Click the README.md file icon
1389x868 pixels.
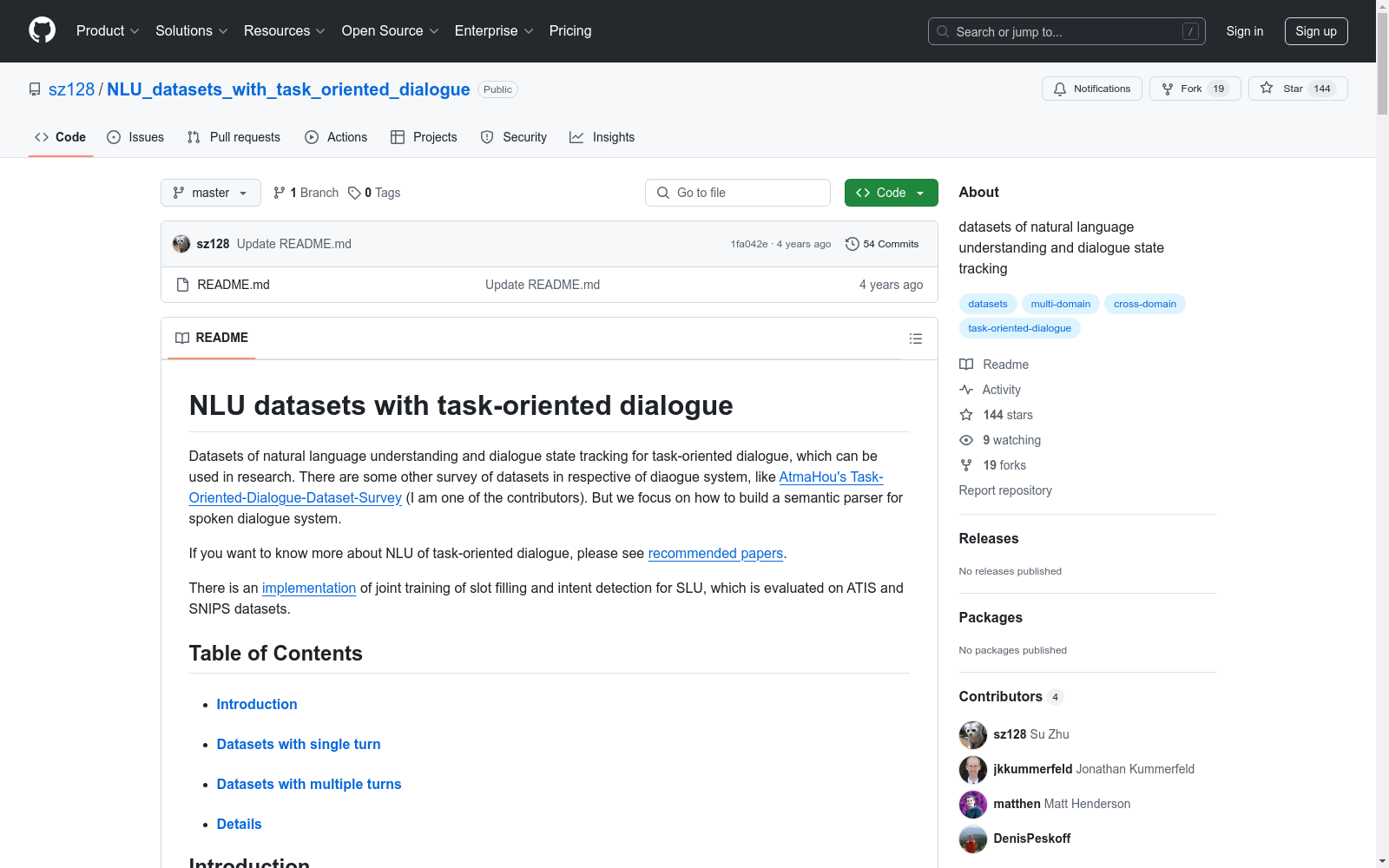pyautogui.click(x=182, y=285)
